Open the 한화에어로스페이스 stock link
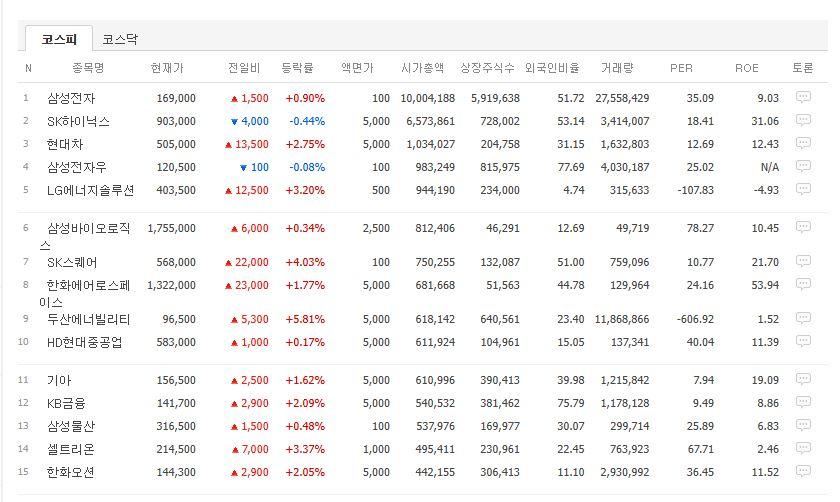 click(x=86, y=293)
